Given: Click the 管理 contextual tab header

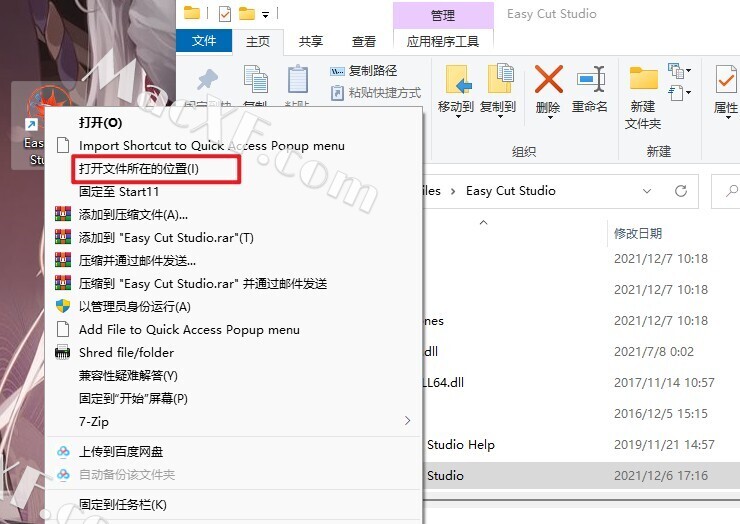Looking at the screenshot, I should (x=443, y=16).
